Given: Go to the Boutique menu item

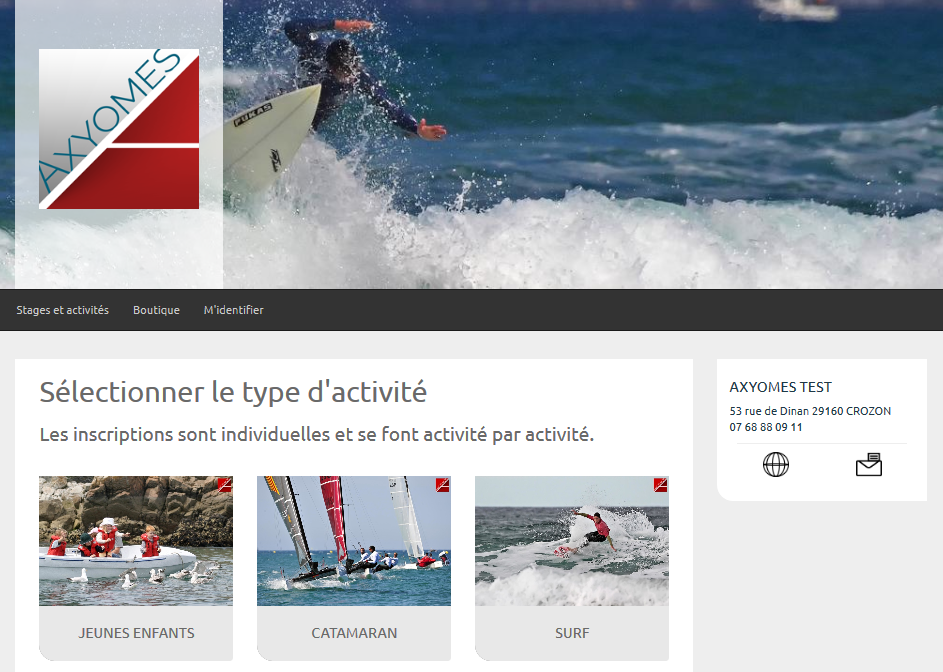Looking at the screenshot, I should click(156, 310).
